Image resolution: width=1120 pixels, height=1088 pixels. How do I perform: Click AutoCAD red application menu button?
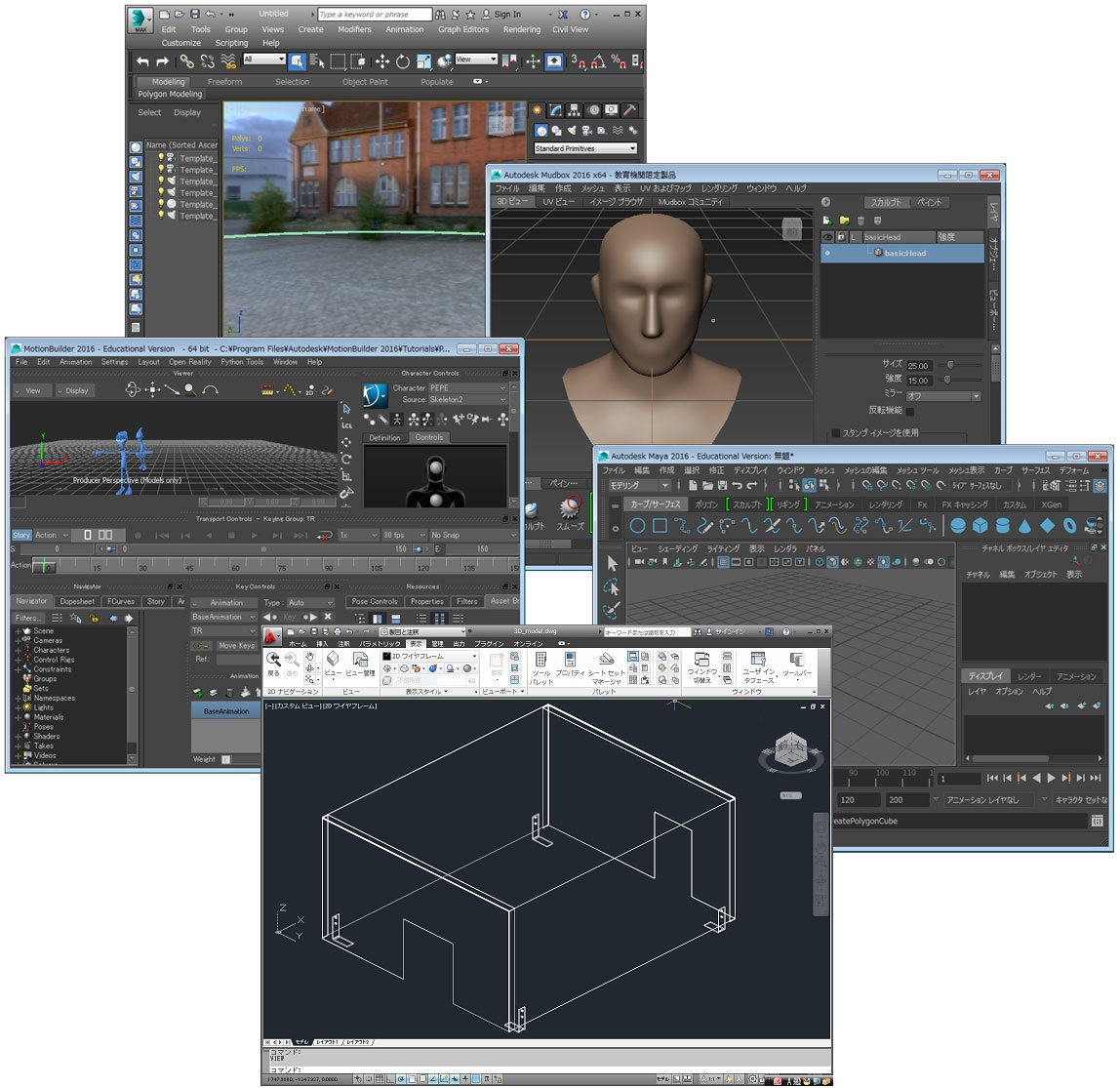[x=272, y=635]
